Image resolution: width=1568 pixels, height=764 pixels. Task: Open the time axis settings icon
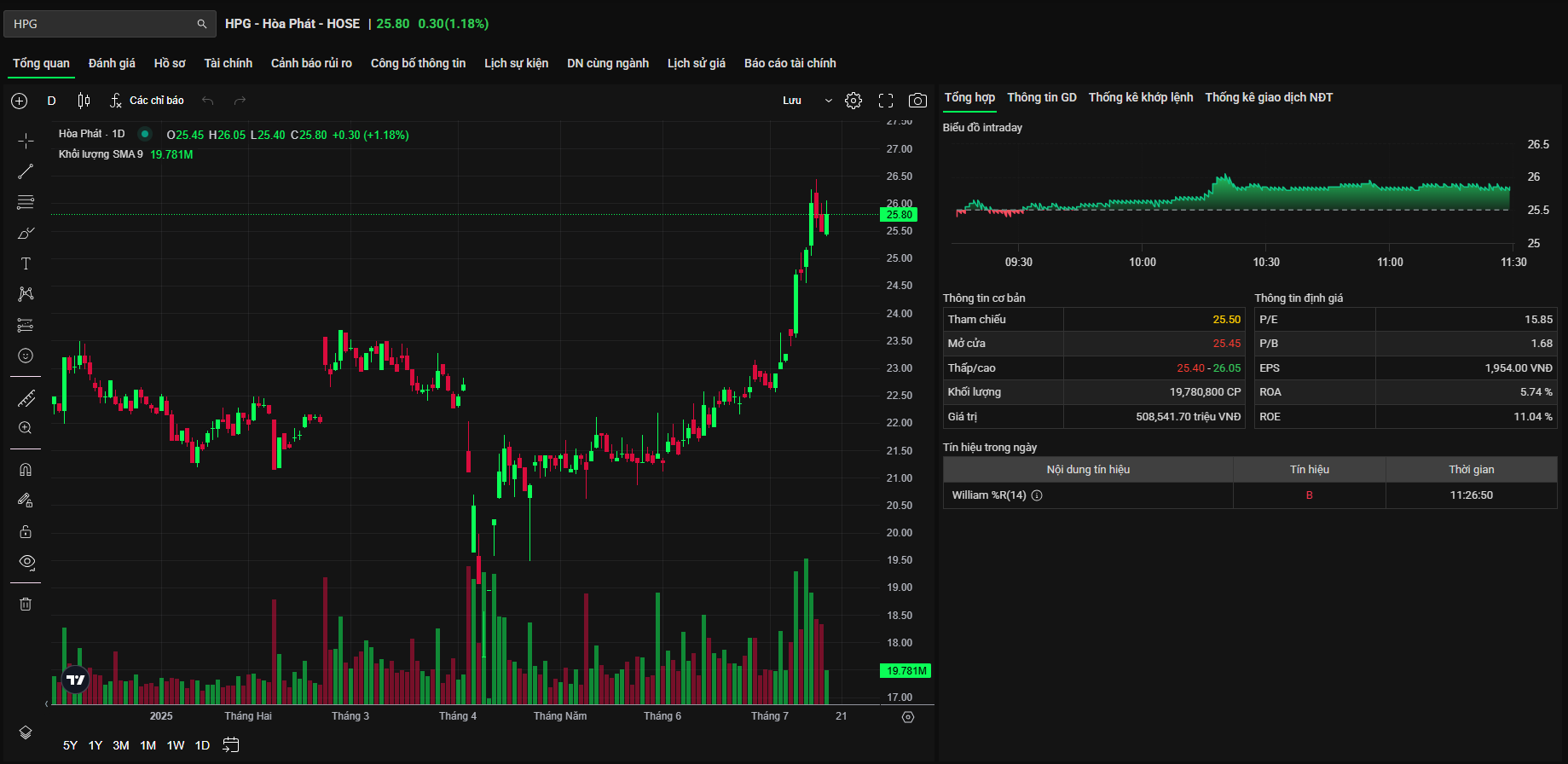click(908, 717)
